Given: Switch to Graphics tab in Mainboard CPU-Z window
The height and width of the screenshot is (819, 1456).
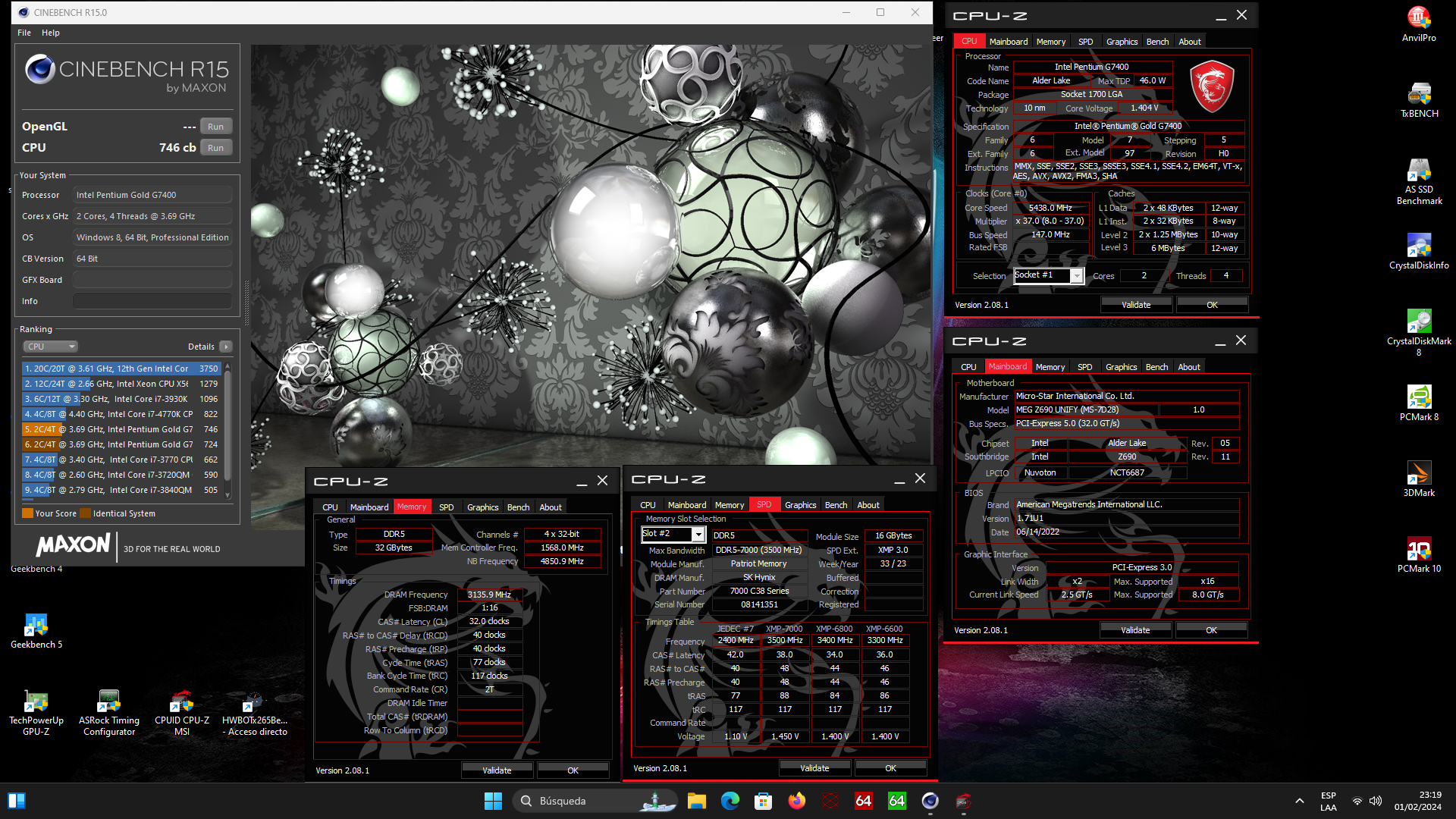Looking at the screenshot, I should [1121, 367].
